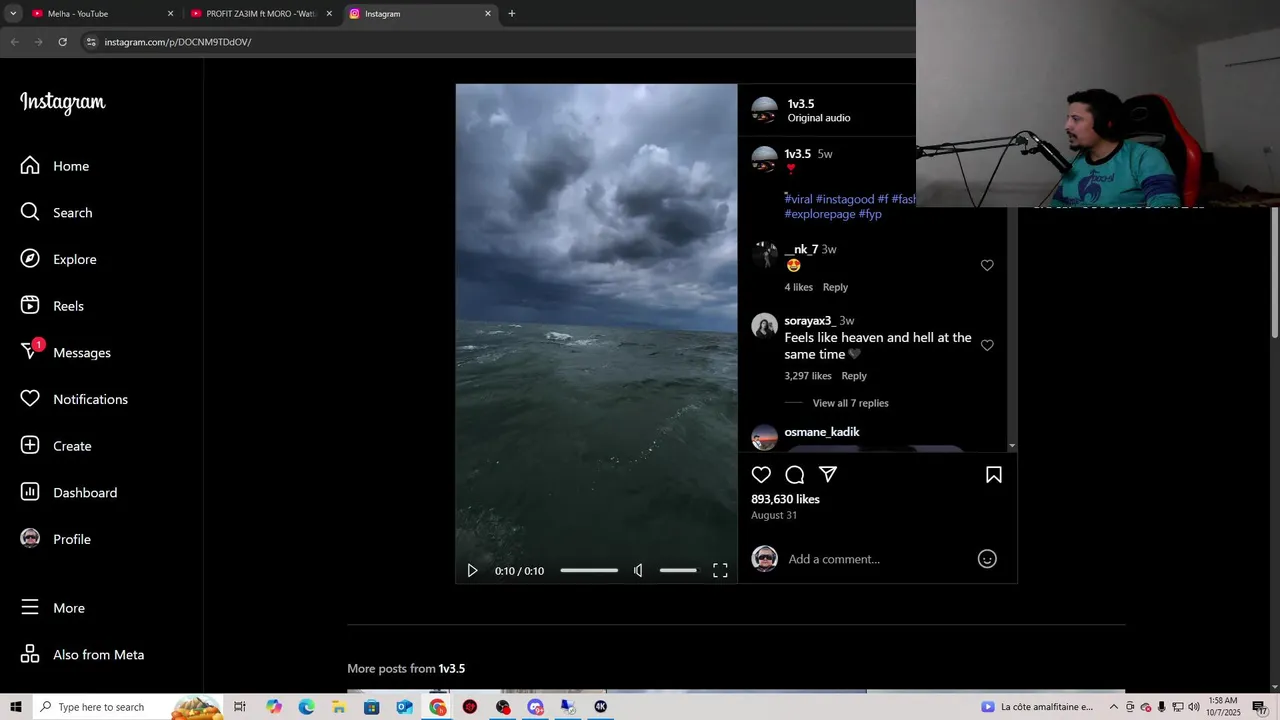Open Search in the Instagram sidebar
1280x720 pixels.
click(x=56, y=213)
